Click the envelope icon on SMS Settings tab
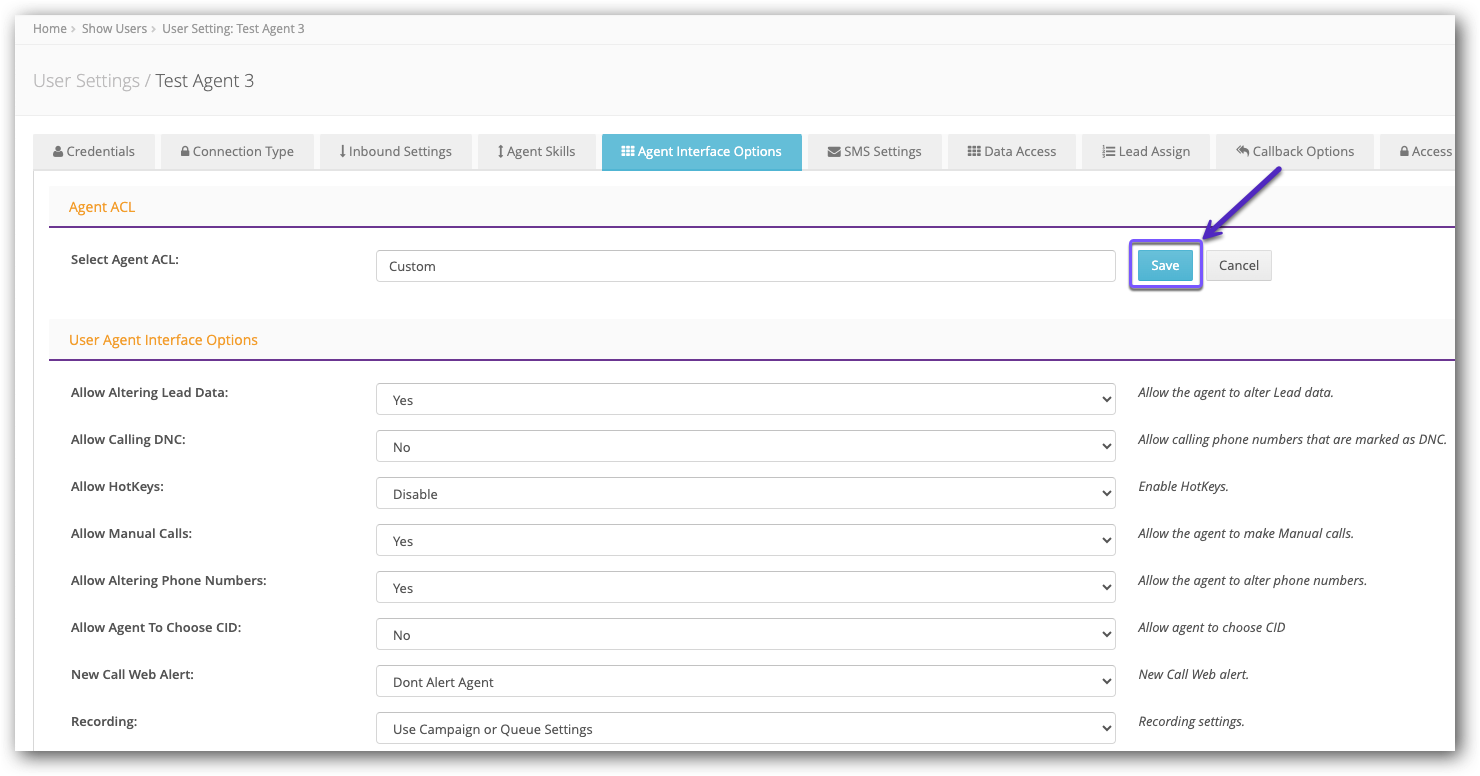The width and height of the screenshot is (1480, 776). click(x=832, y=151)
